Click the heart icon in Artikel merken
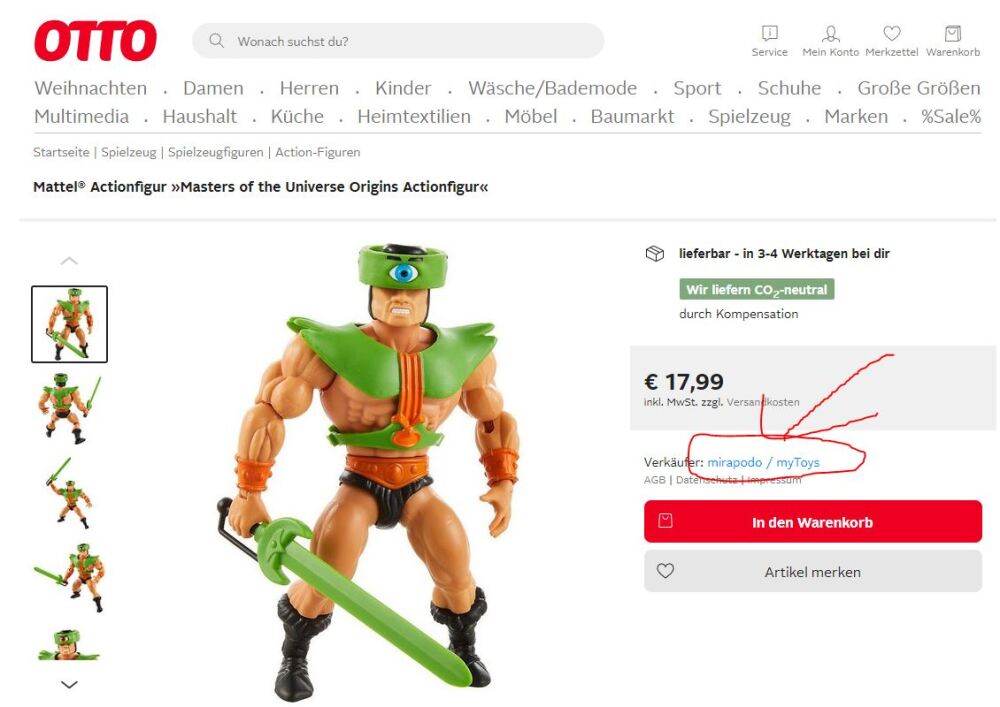This screenshot has width=1000, height=707. pyautogui.click(x=665, y=571)
